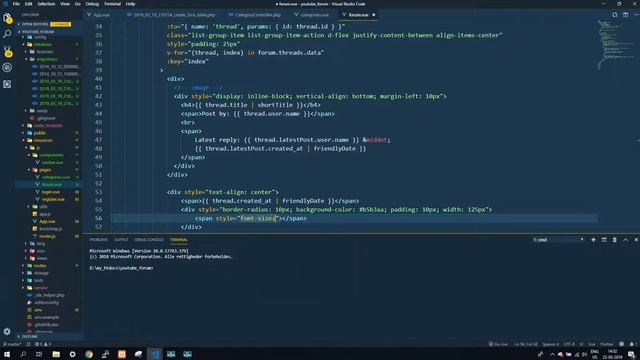The image size is (640, 360).
Task: Open Chrome from the Windows taskbar
Action: pyautogui.click(x=89, y=354)
